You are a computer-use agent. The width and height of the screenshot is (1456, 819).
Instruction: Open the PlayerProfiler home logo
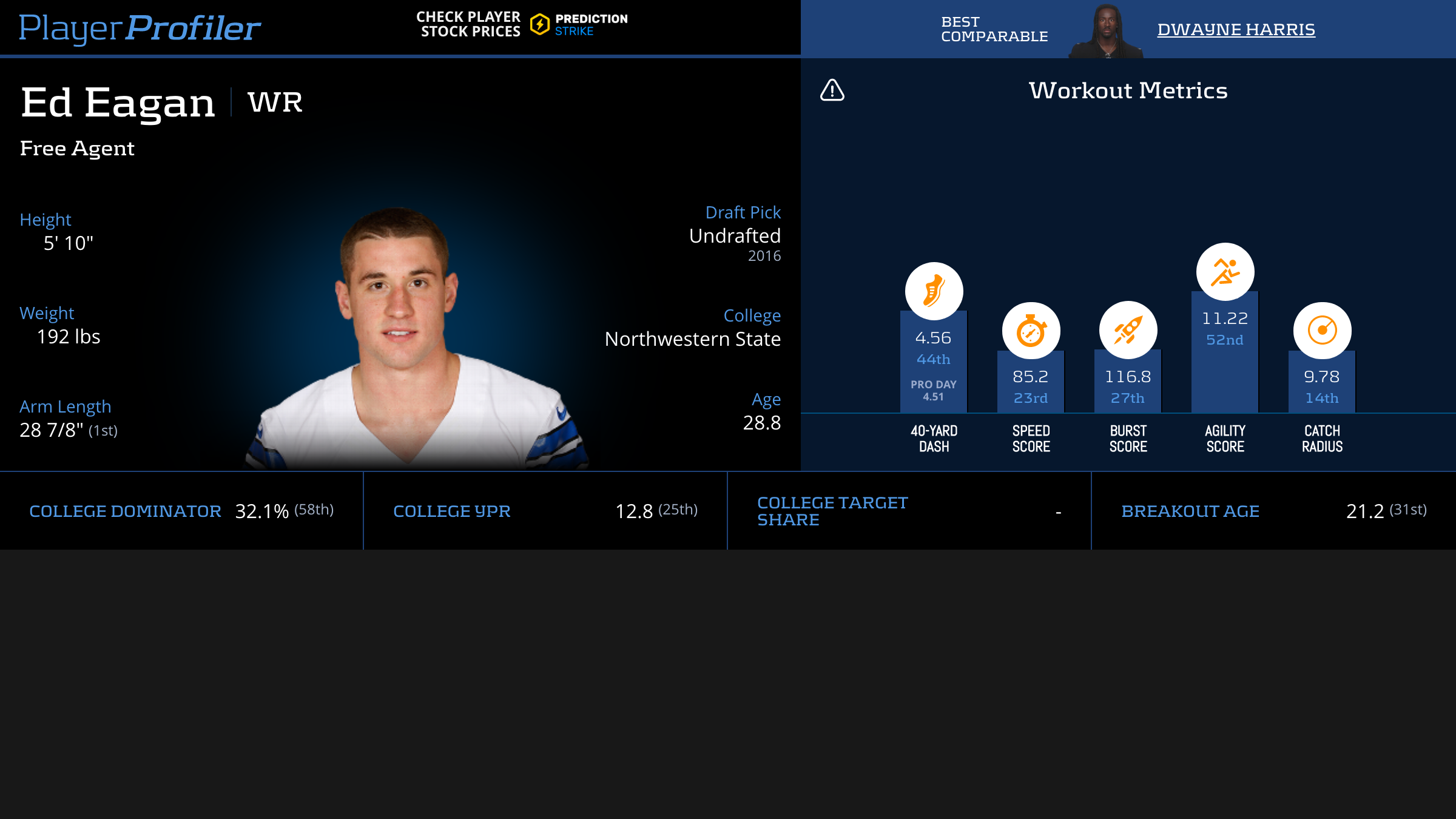[x=140, y=28]
